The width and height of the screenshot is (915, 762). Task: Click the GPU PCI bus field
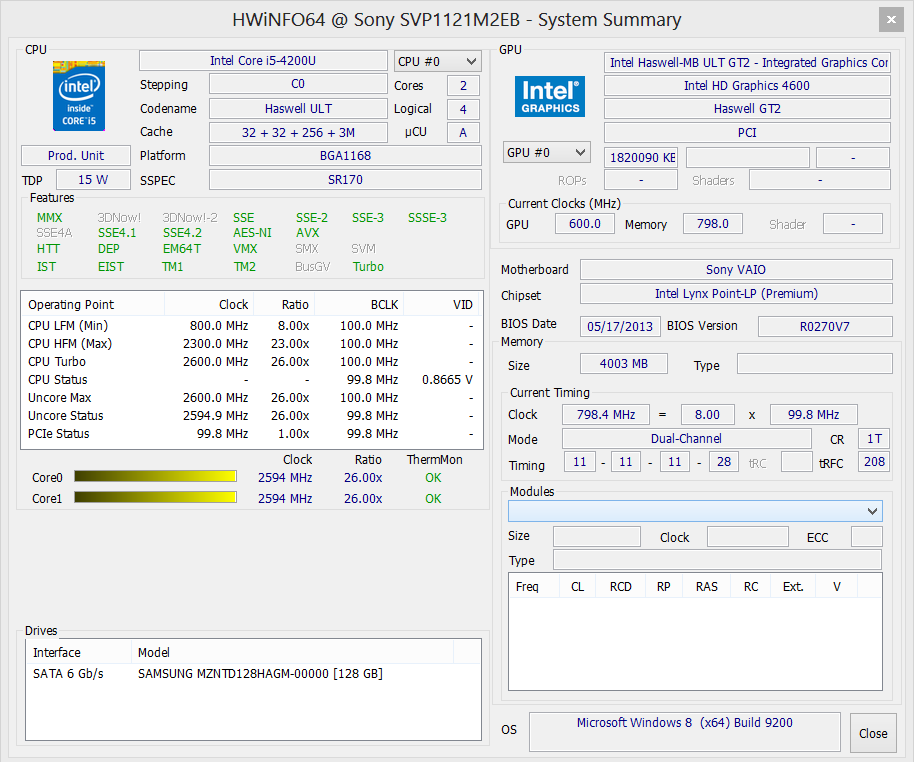click(x=747, y=132)
